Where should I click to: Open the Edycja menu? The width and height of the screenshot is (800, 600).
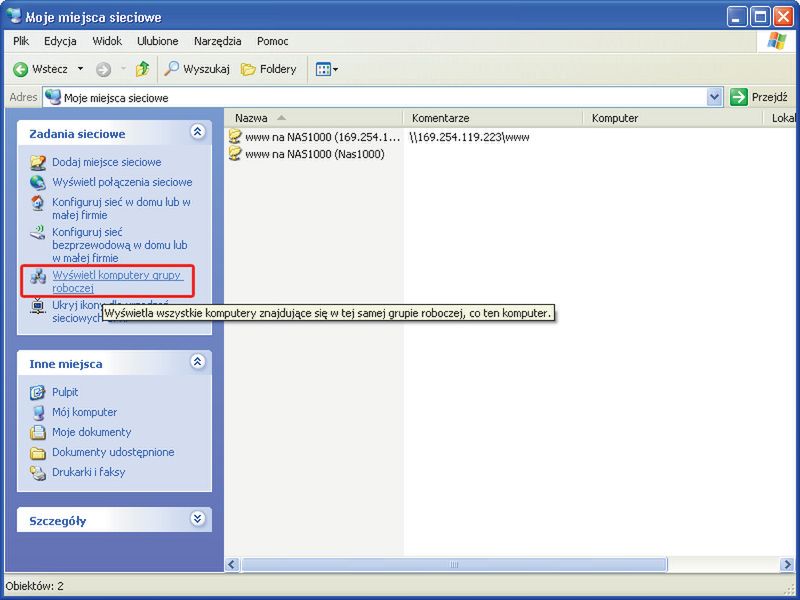(60, 41)
